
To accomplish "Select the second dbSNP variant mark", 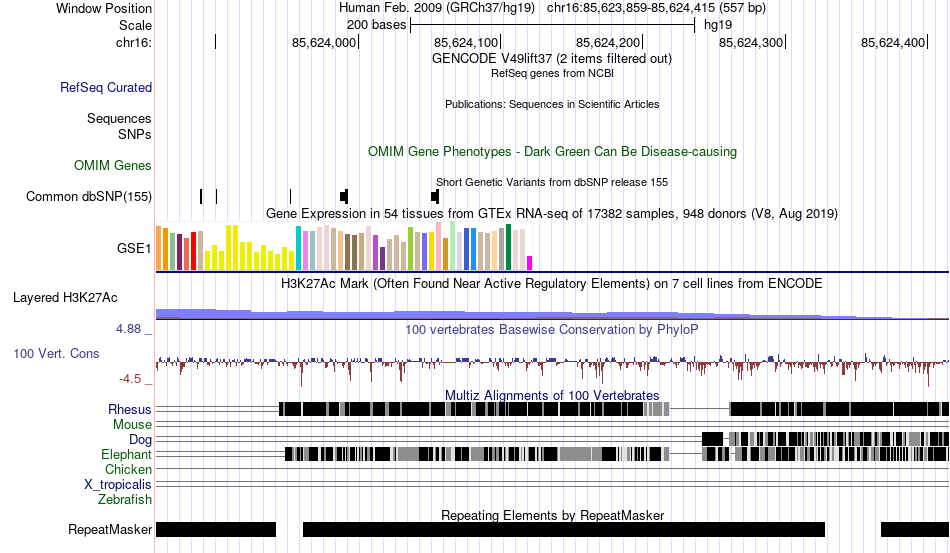I will click(216, 196).
